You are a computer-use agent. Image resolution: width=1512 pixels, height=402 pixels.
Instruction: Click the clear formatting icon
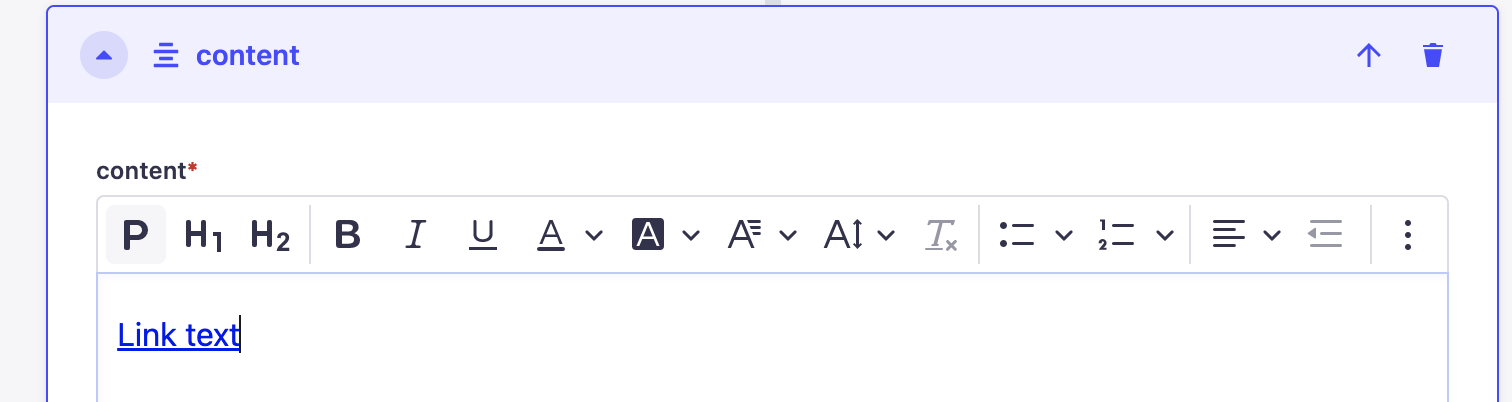pyautogui.click(x=941, y=235)
